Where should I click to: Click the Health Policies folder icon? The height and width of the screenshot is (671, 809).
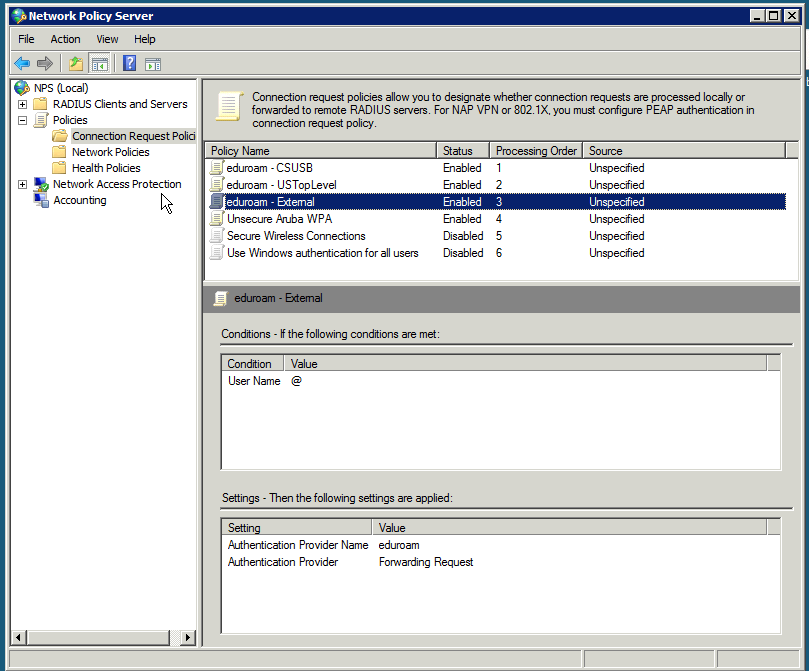59,168
